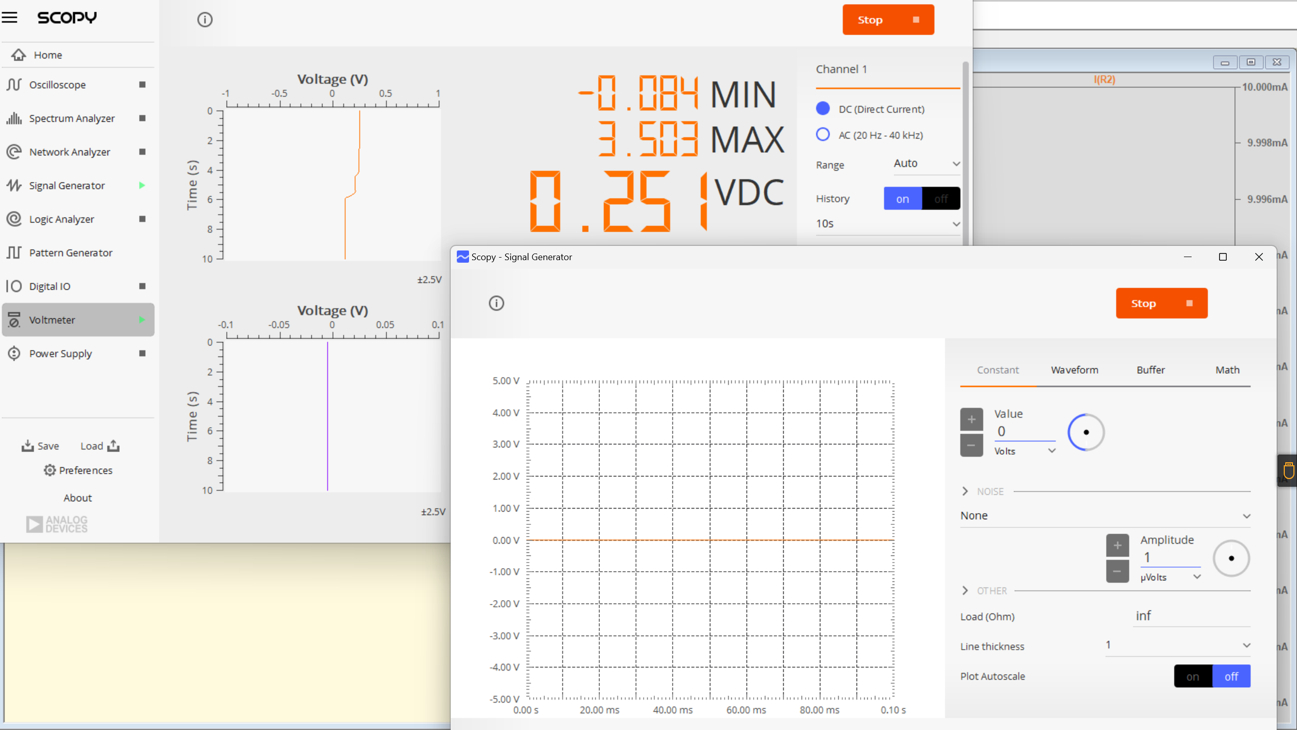Click the Save button
The height and width of the screenshot is (730, 1299).
pyautogui.click(x=41, y=446)
